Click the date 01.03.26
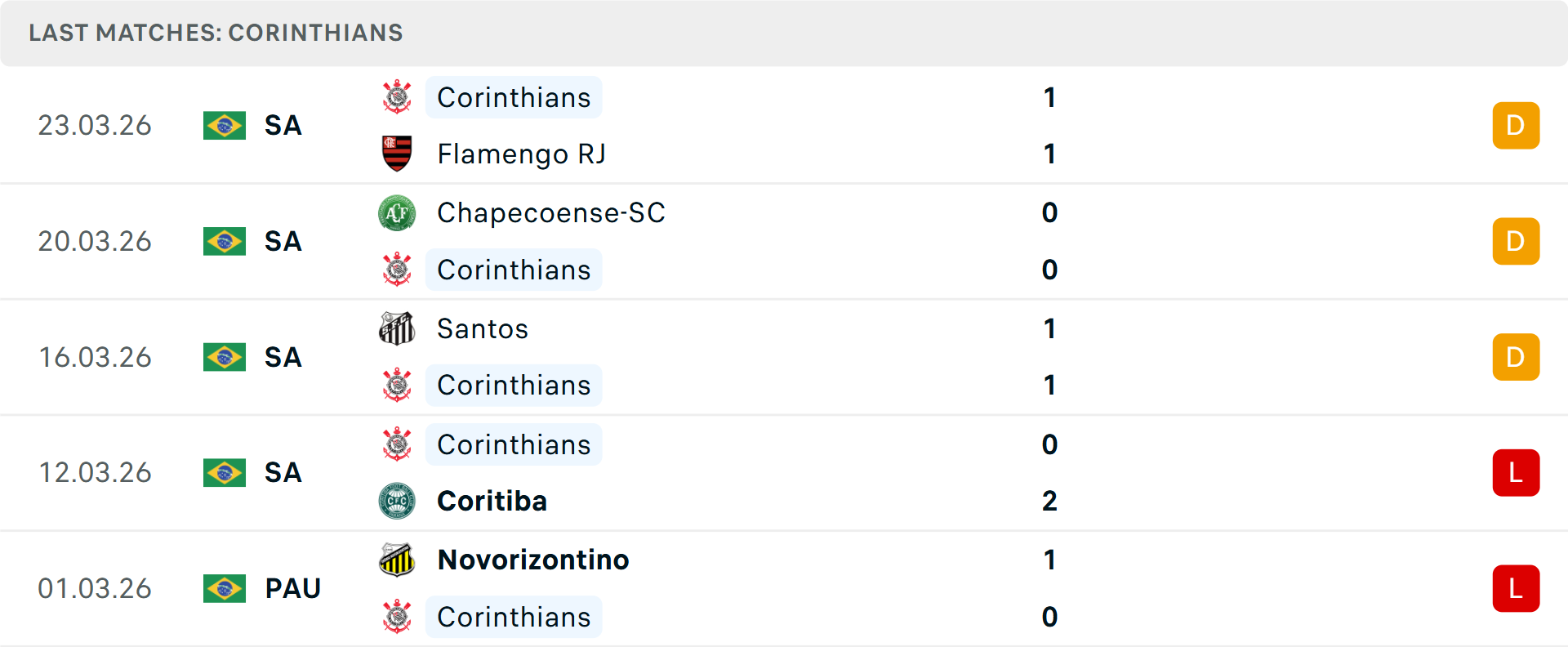Screen dimensions: 1568x647 (x=96, y=588)
